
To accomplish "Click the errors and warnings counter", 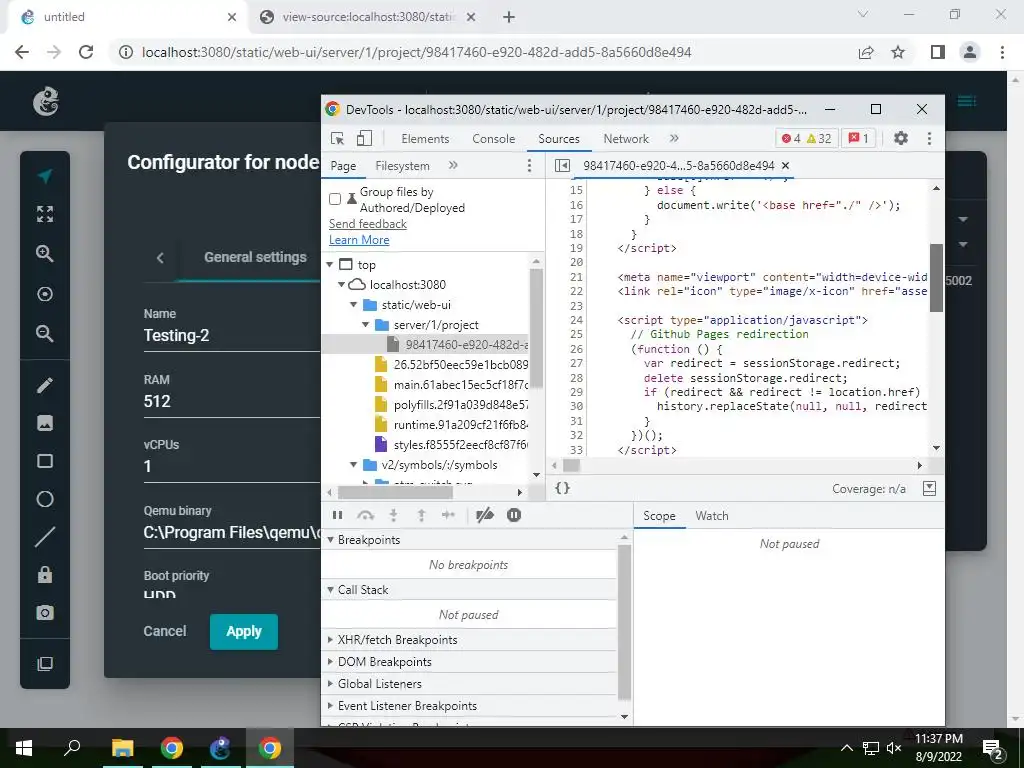I will (807, 138).
